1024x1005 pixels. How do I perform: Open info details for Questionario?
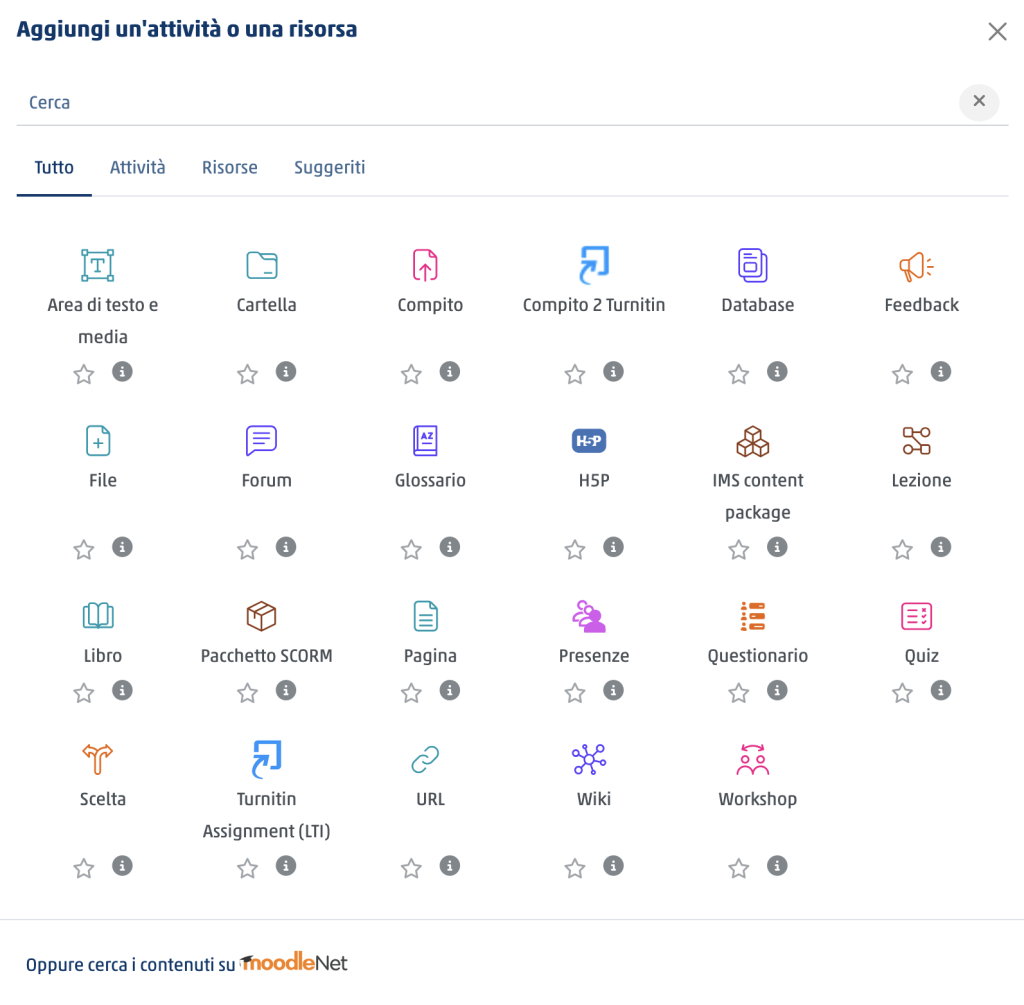tap(777, 690)
